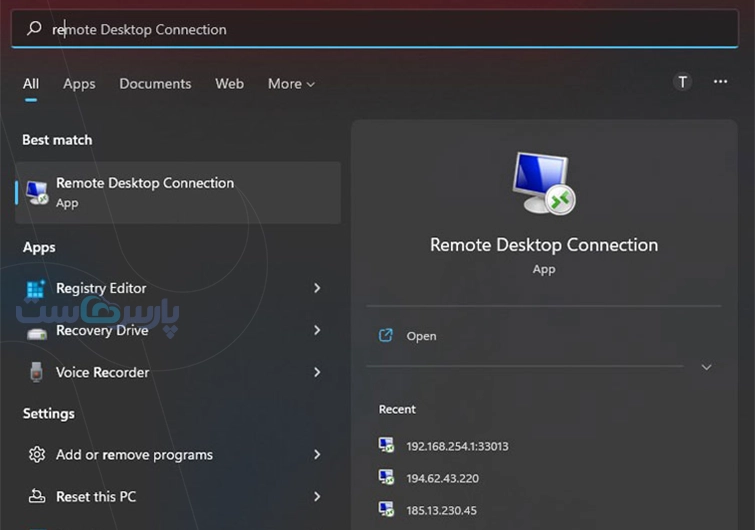The height and width of the screenshot is (530, 755).
Task: Click the icon beside 194.62.43.220
Action: coord(386,477)
